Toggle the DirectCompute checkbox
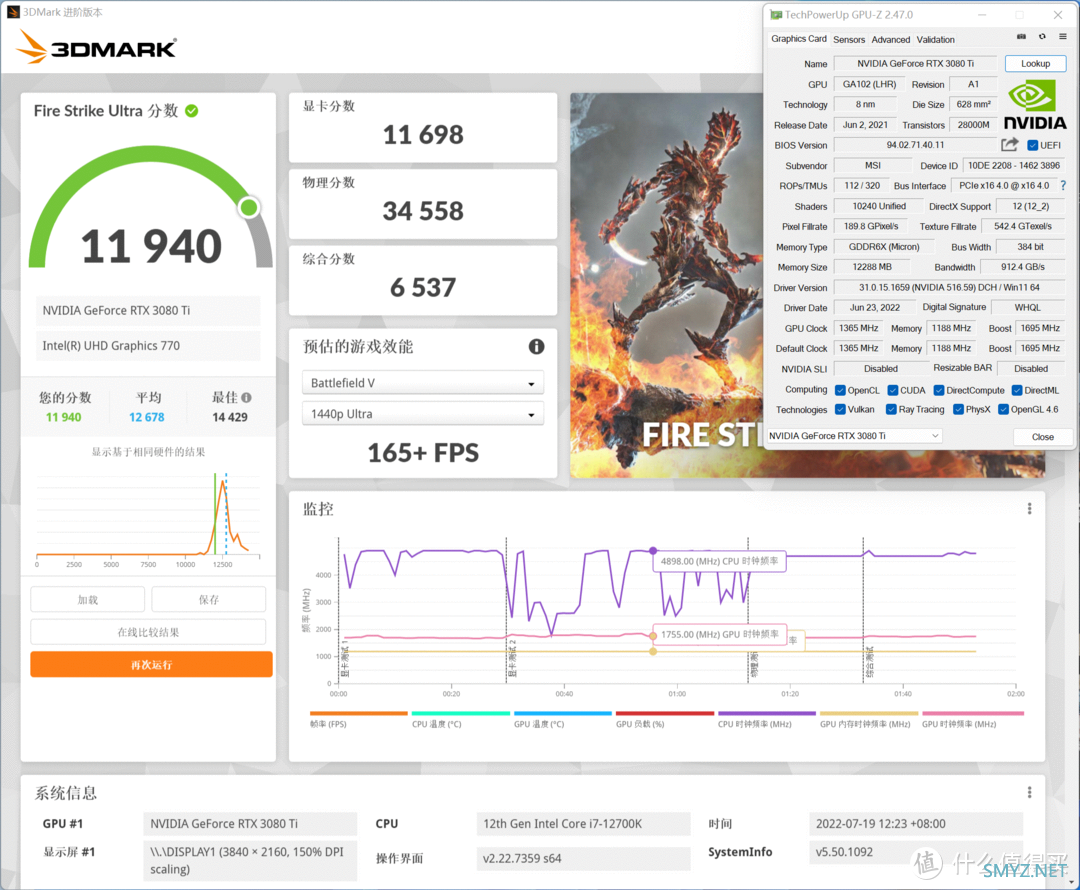 tap(939, 391)
